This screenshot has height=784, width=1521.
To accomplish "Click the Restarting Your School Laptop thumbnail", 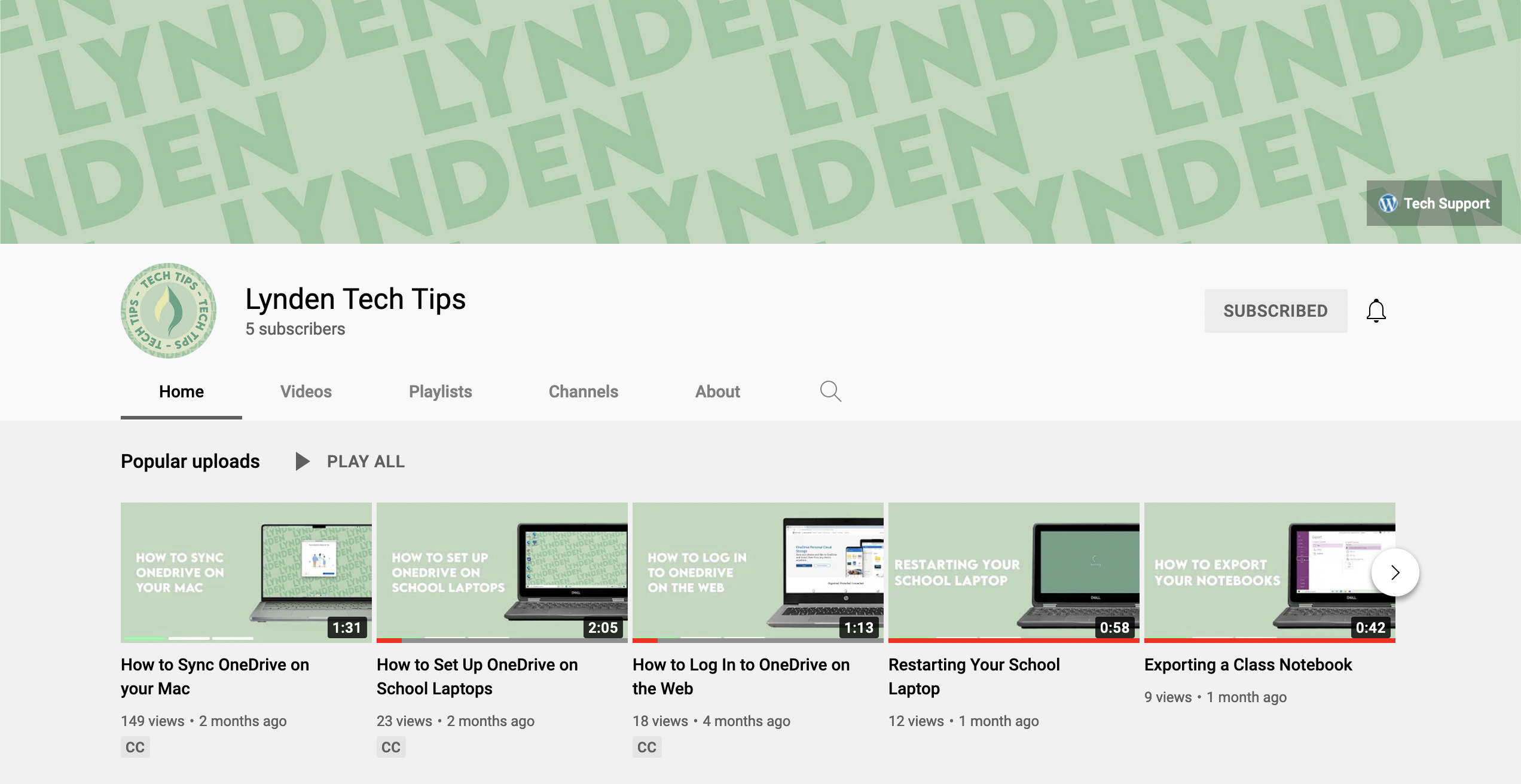I will [1014, 572].
